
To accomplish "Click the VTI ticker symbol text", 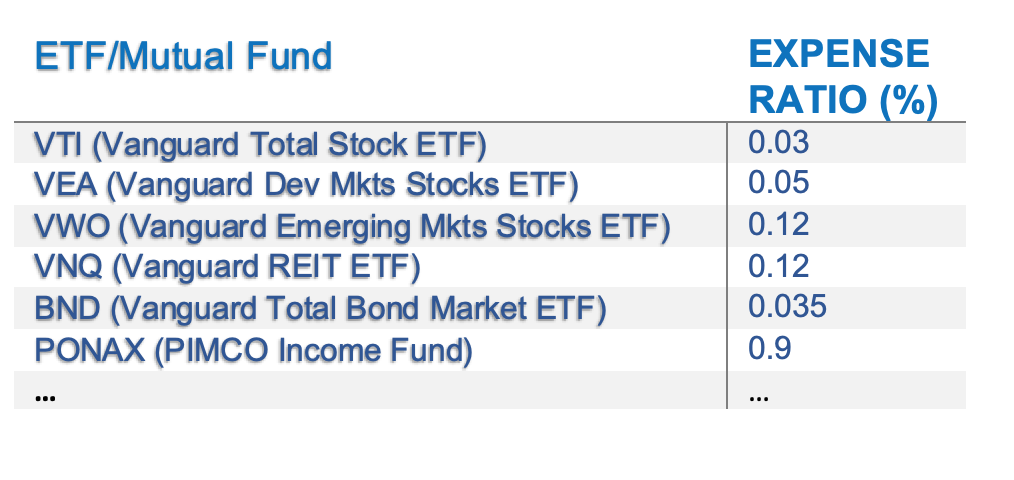I will tap(58, 144).
